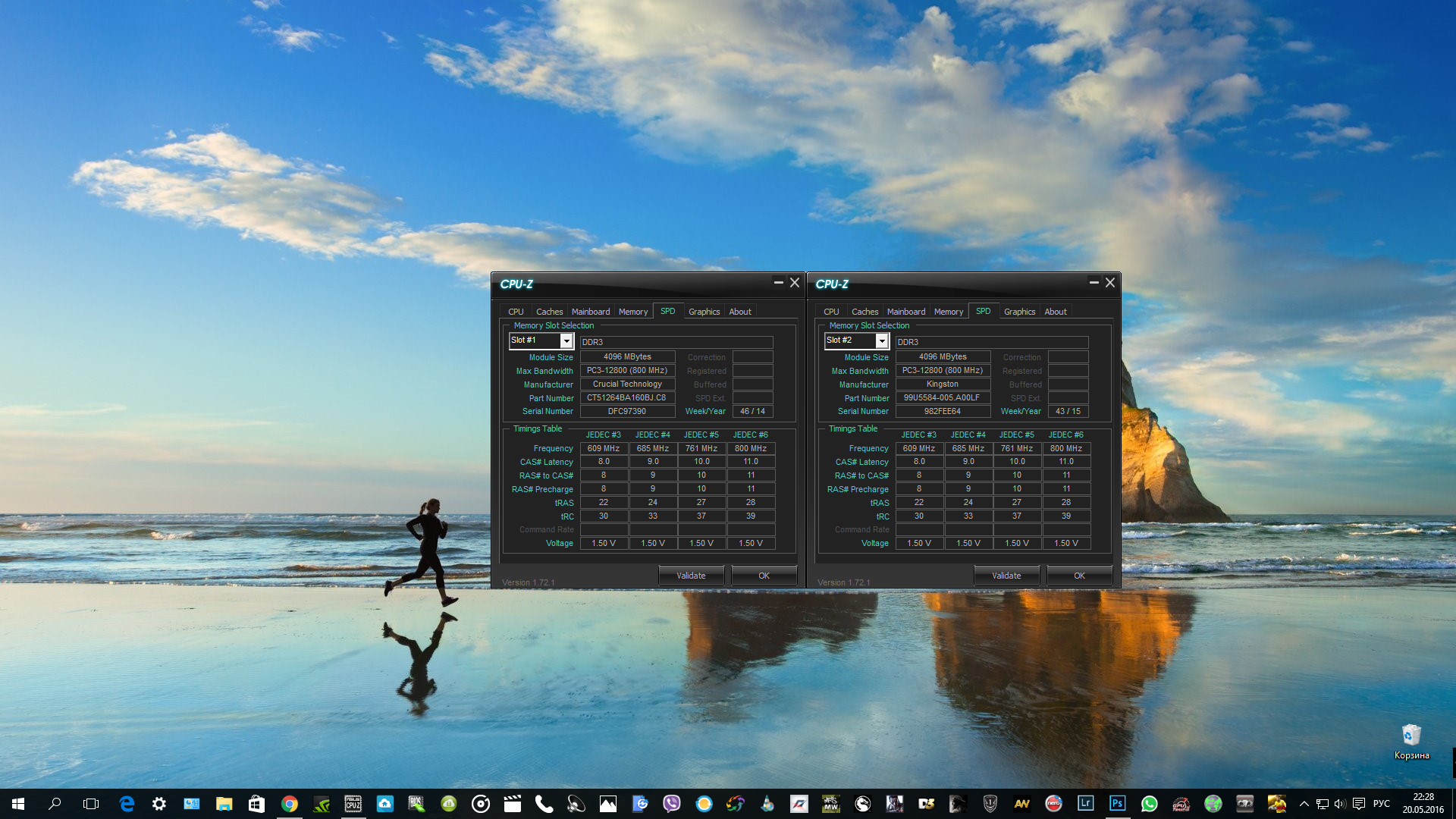Open Photoshop from the taskbar
The image size is (1456, 819).
point(1117,804)
